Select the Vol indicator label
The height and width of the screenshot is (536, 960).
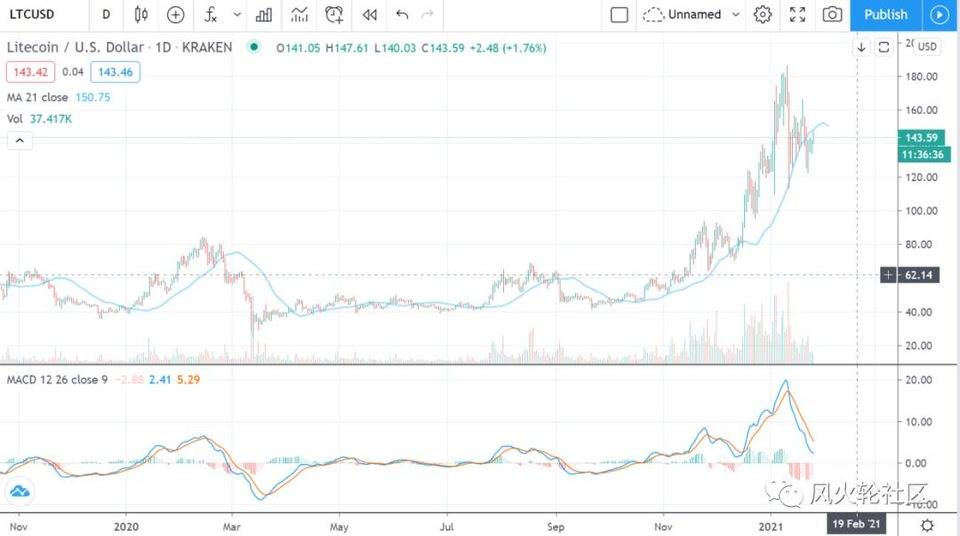pos(15,119)
